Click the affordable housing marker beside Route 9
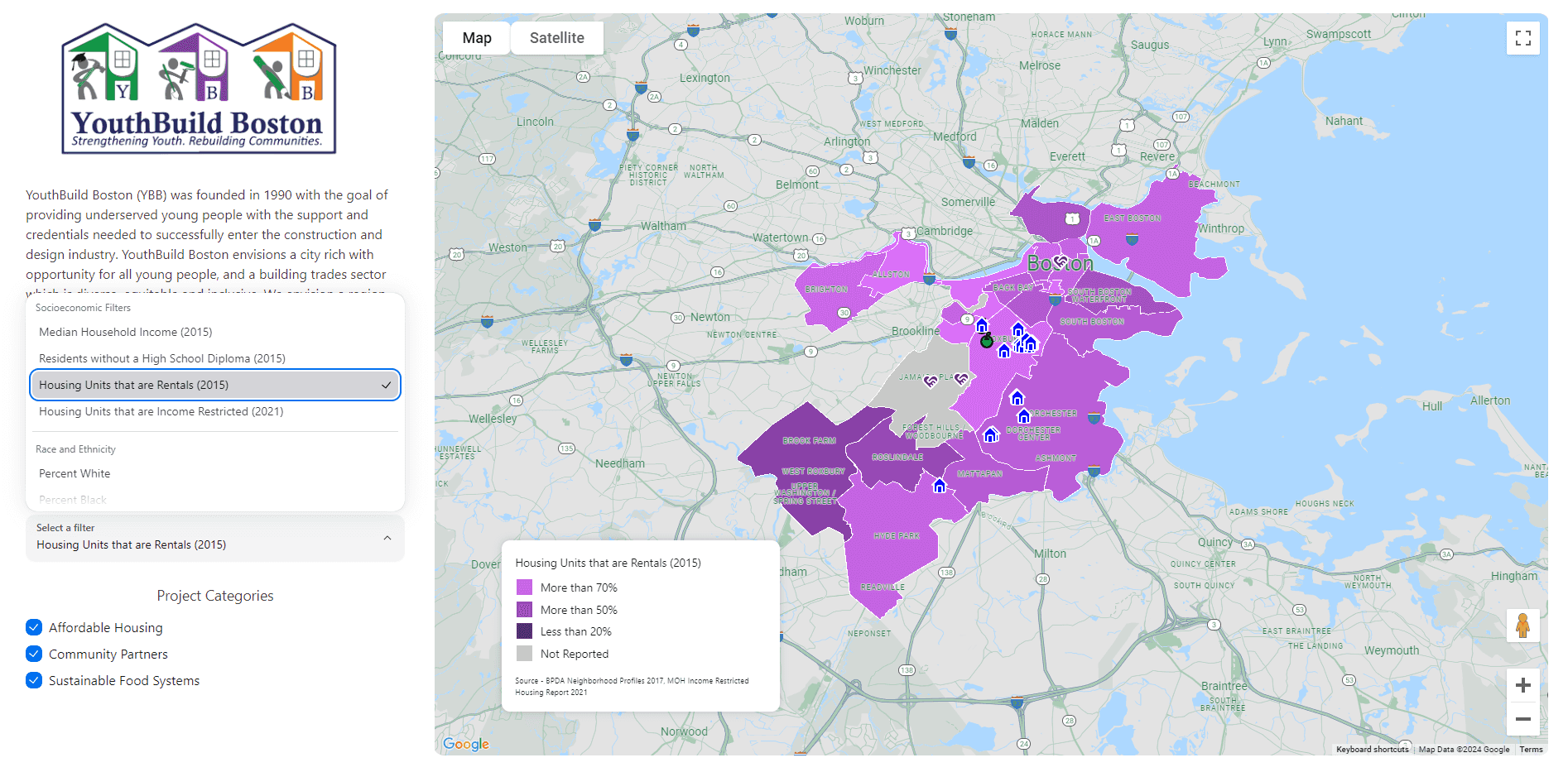The image size is (1568, 772). tap(982, 325)
